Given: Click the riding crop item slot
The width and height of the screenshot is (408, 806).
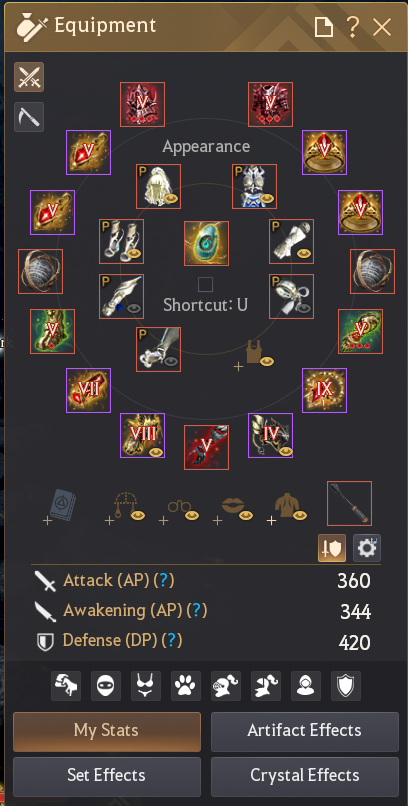Looking at the screenshot, I should tap(349, 503).
